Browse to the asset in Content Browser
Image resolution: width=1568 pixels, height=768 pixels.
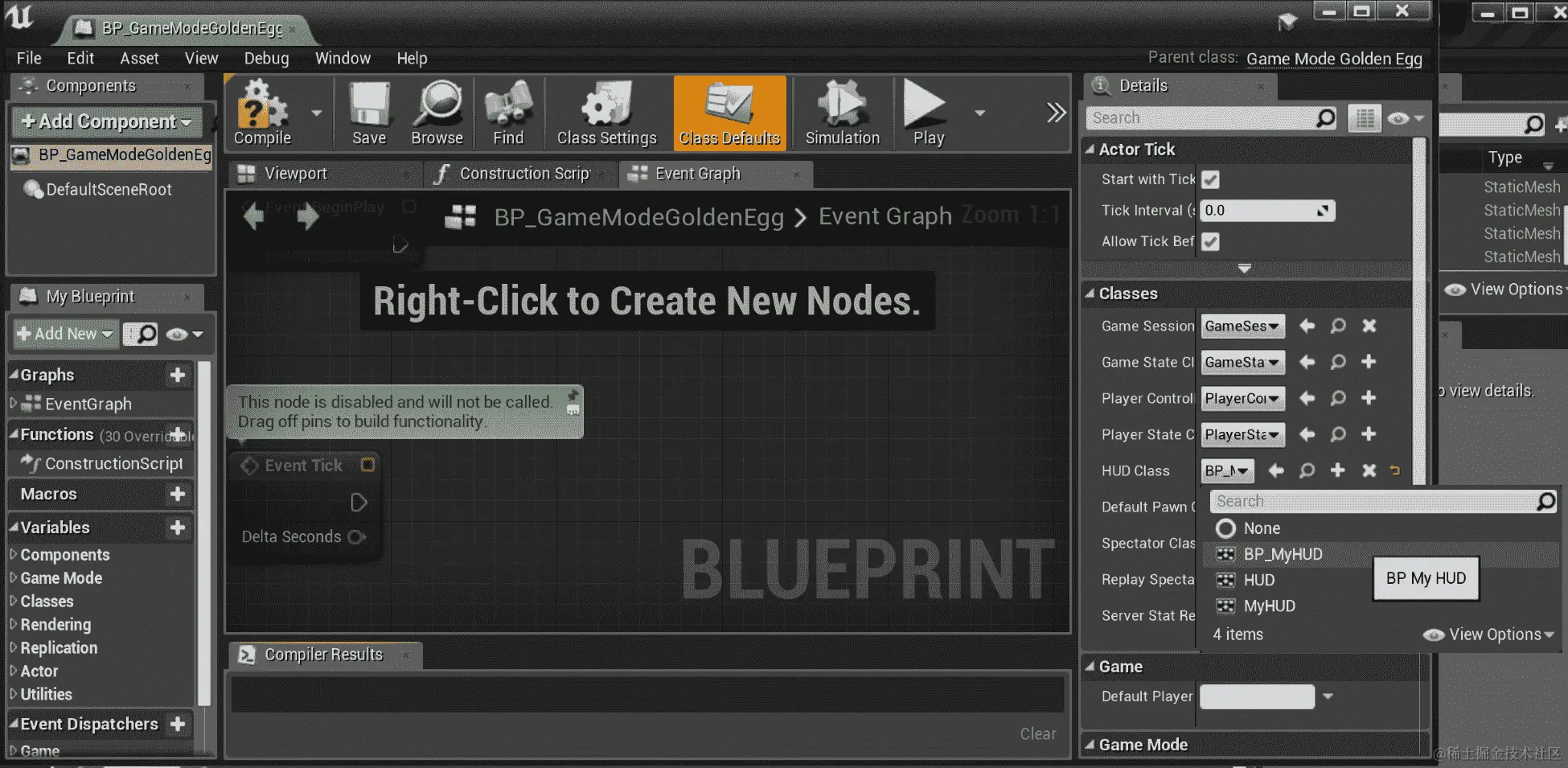coord(437,113)
